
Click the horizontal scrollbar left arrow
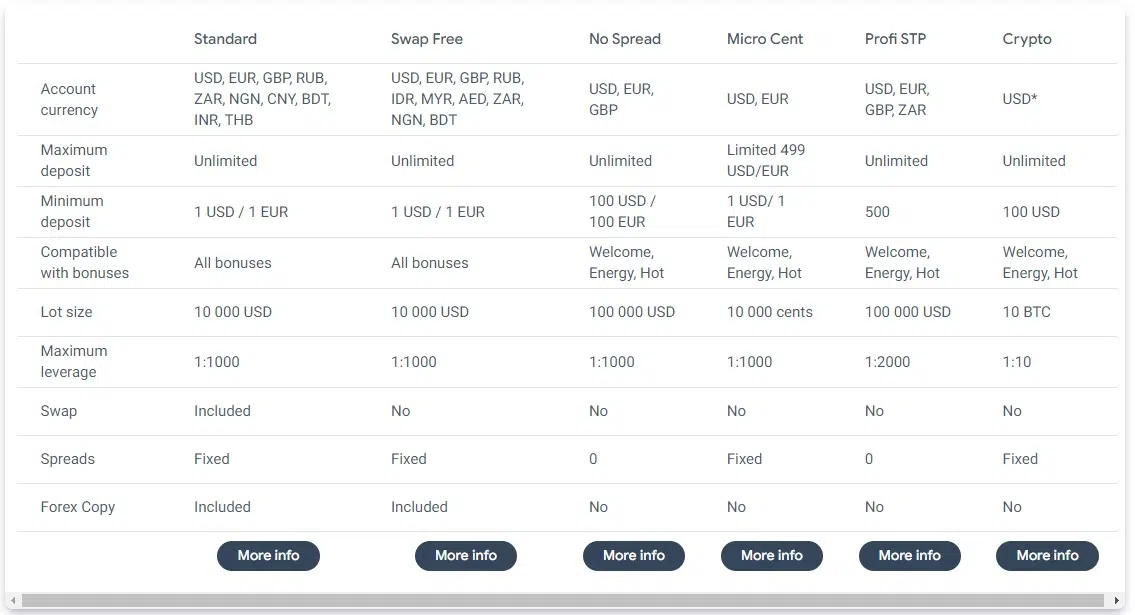point(14,601)
